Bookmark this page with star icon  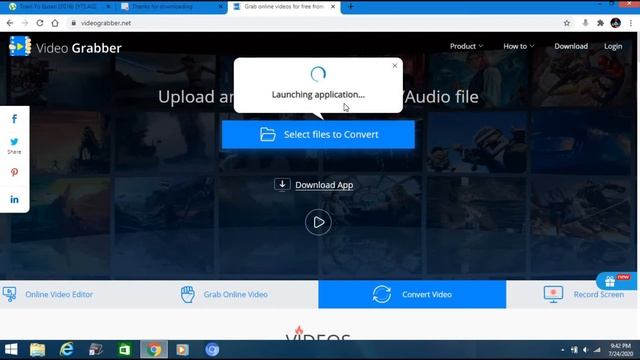click(x=567, y=23)
